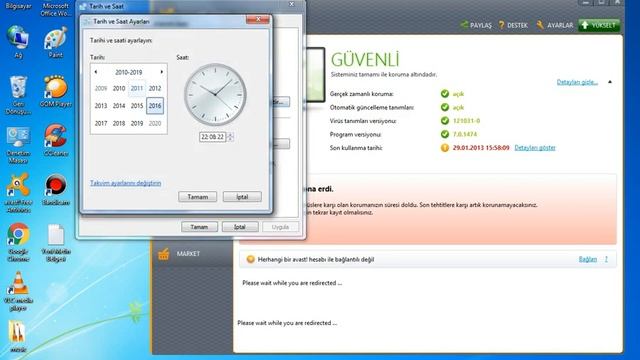Click orange warning icon beside Son kullanma tarihi
This screenshot has width=640, height=360.
pyautogui.click(x=445, y=148)
